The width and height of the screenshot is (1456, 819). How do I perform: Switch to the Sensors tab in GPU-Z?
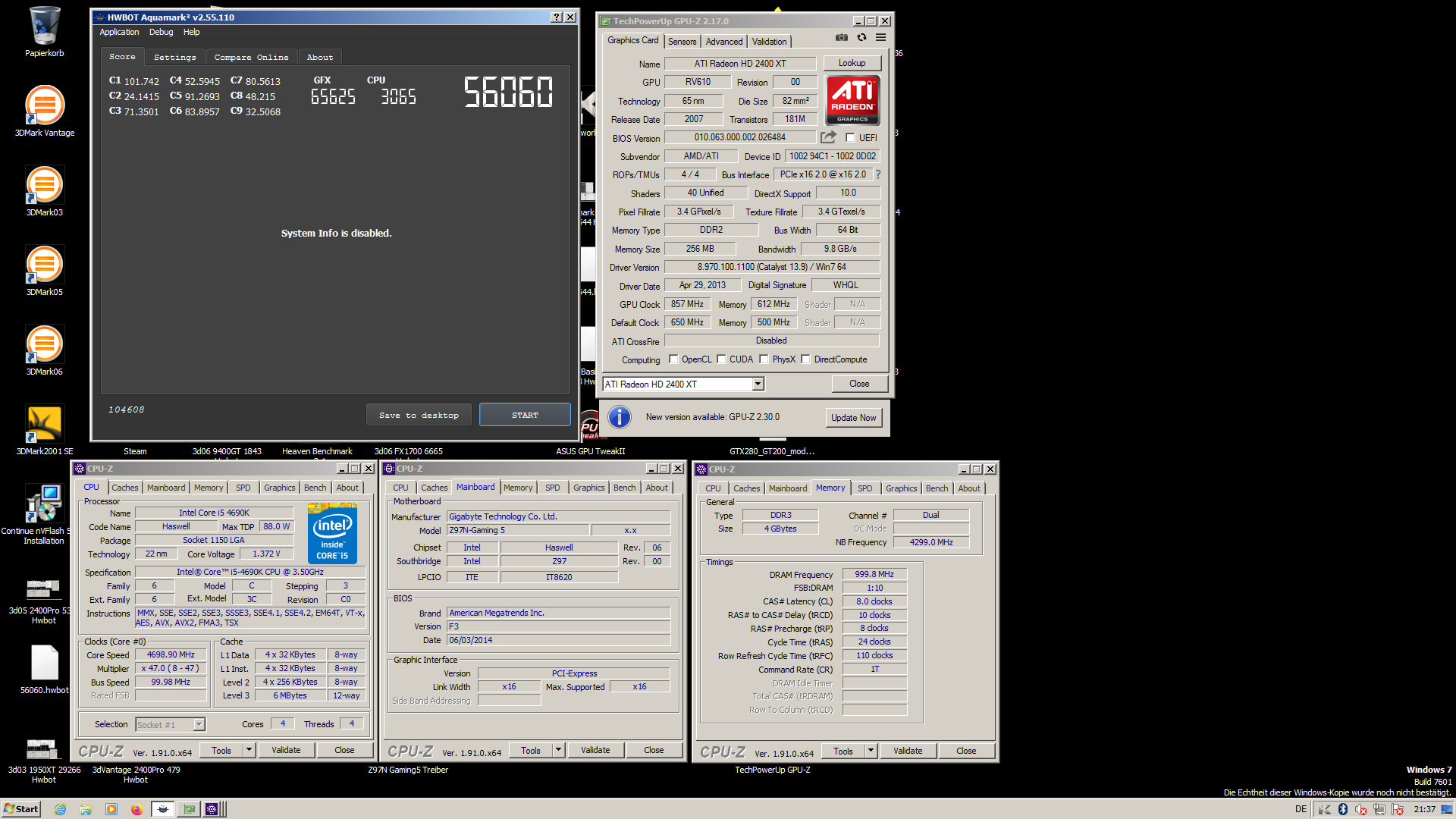point(682,42)
